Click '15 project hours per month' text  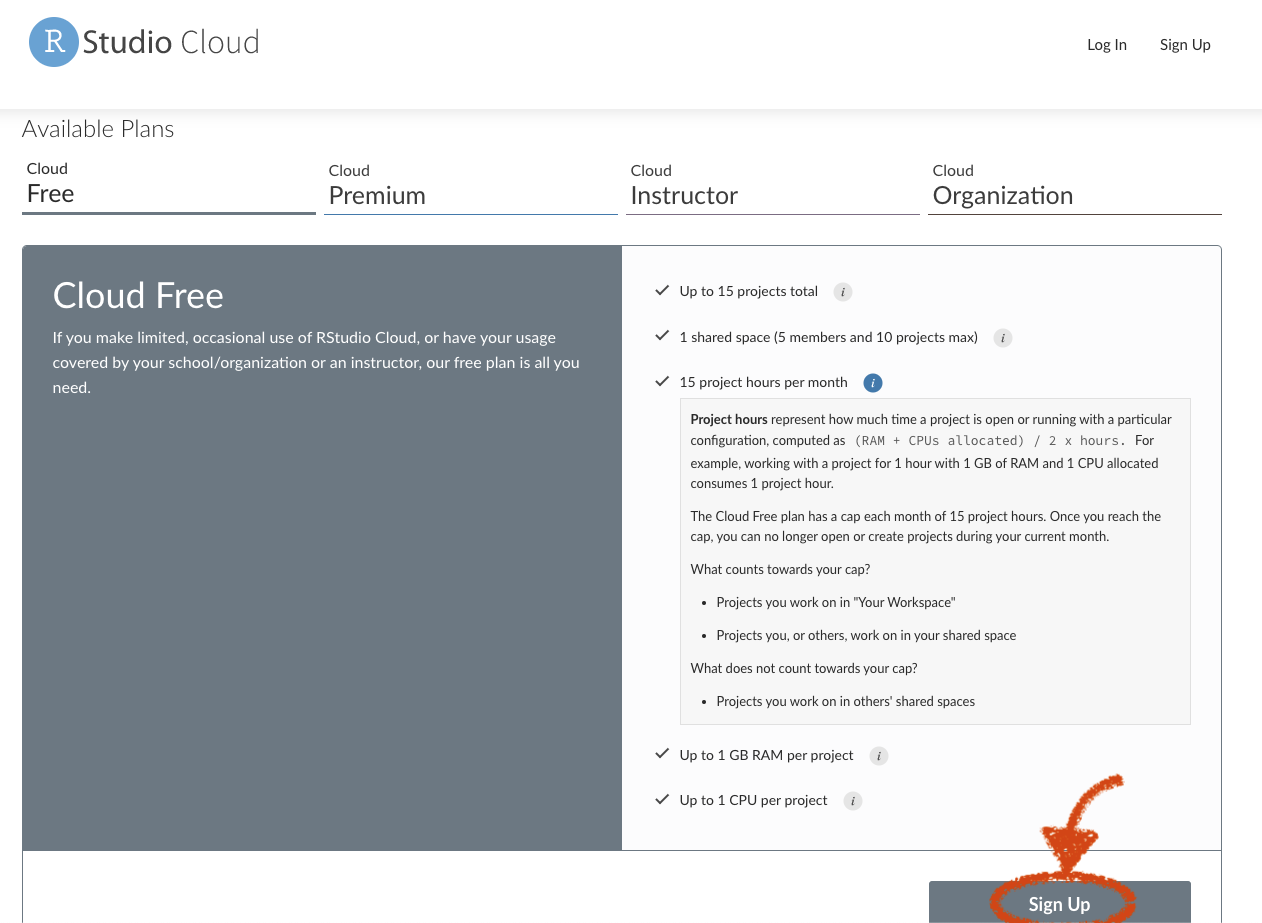(763, 383)
